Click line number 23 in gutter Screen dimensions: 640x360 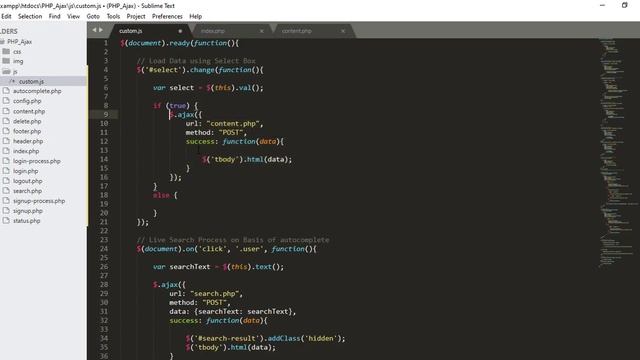(x=104, y=240)
